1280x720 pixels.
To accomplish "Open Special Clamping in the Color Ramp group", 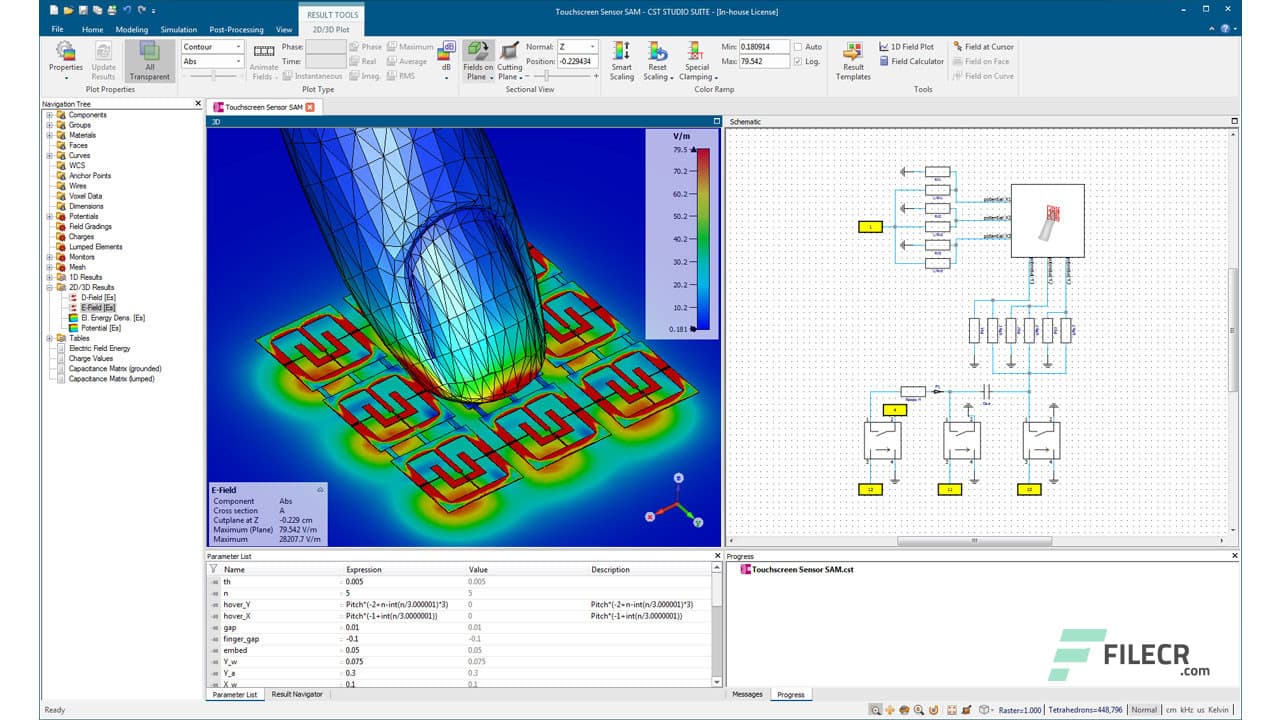I will pyautogui.click(x=697, y=58).
